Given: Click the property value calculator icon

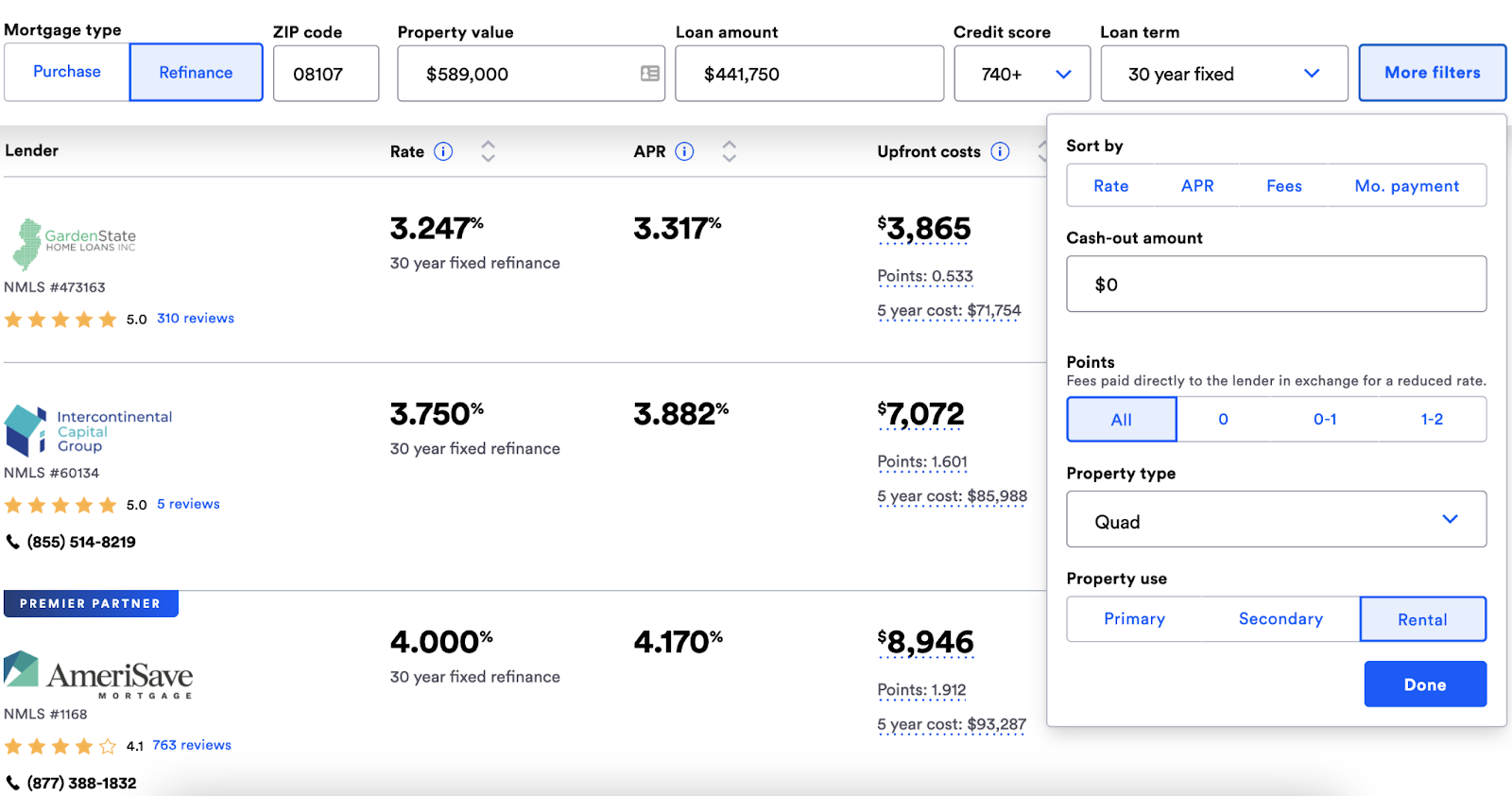Looking at the screenshot, I should (x=650, y=74).
